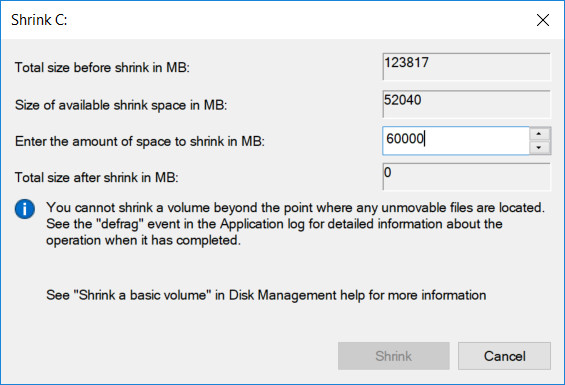
Task: Click the unmovable files warning sentence
Action: (295, 208)
